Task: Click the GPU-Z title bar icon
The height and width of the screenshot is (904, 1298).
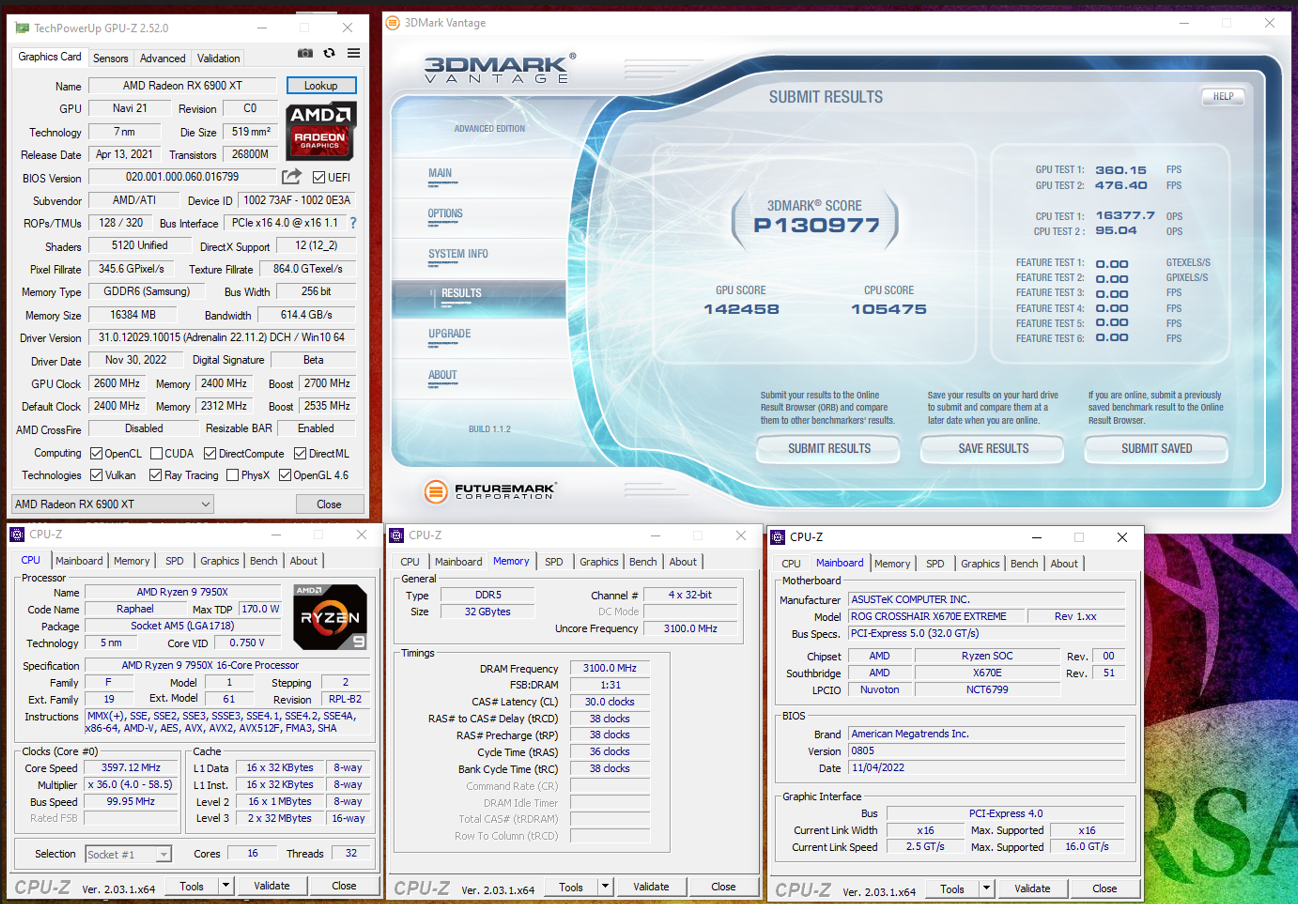Action: click(x=22, y=28)
